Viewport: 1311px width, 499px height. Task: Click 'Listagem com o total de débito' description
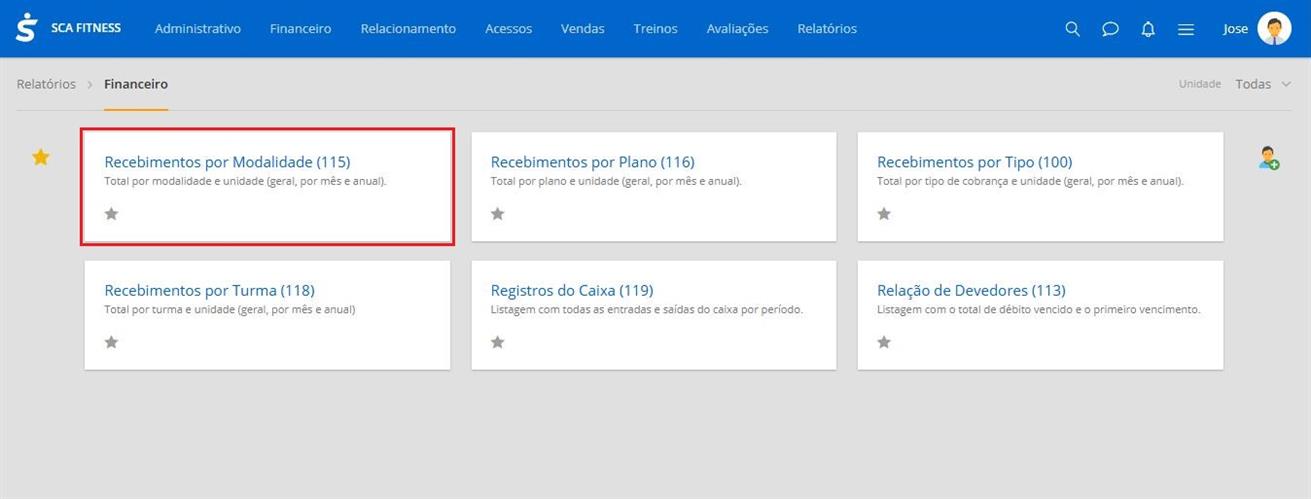tap(1038, 310)
